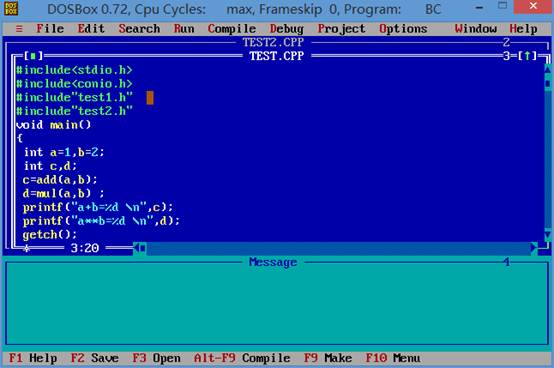Click F9 Make in status bar
Viewport: 554px width, 368px height.
pyautogui.click(x=328, y=358)
